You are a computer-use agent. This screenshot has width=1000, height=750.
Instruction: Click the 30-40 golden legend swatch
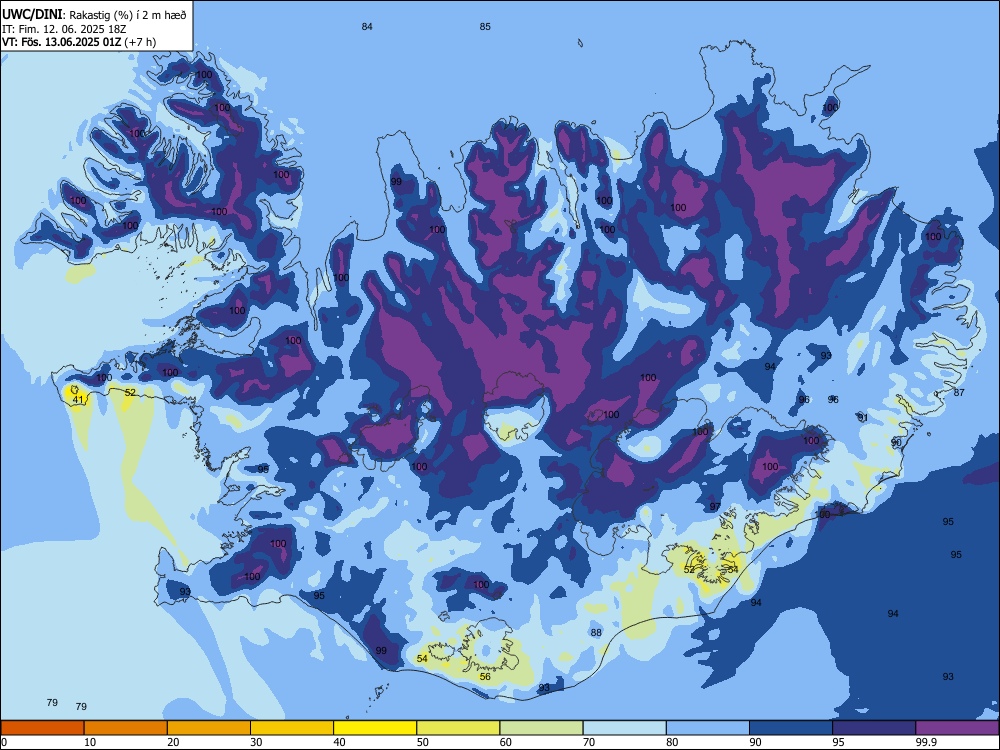(x=292, y=728)
